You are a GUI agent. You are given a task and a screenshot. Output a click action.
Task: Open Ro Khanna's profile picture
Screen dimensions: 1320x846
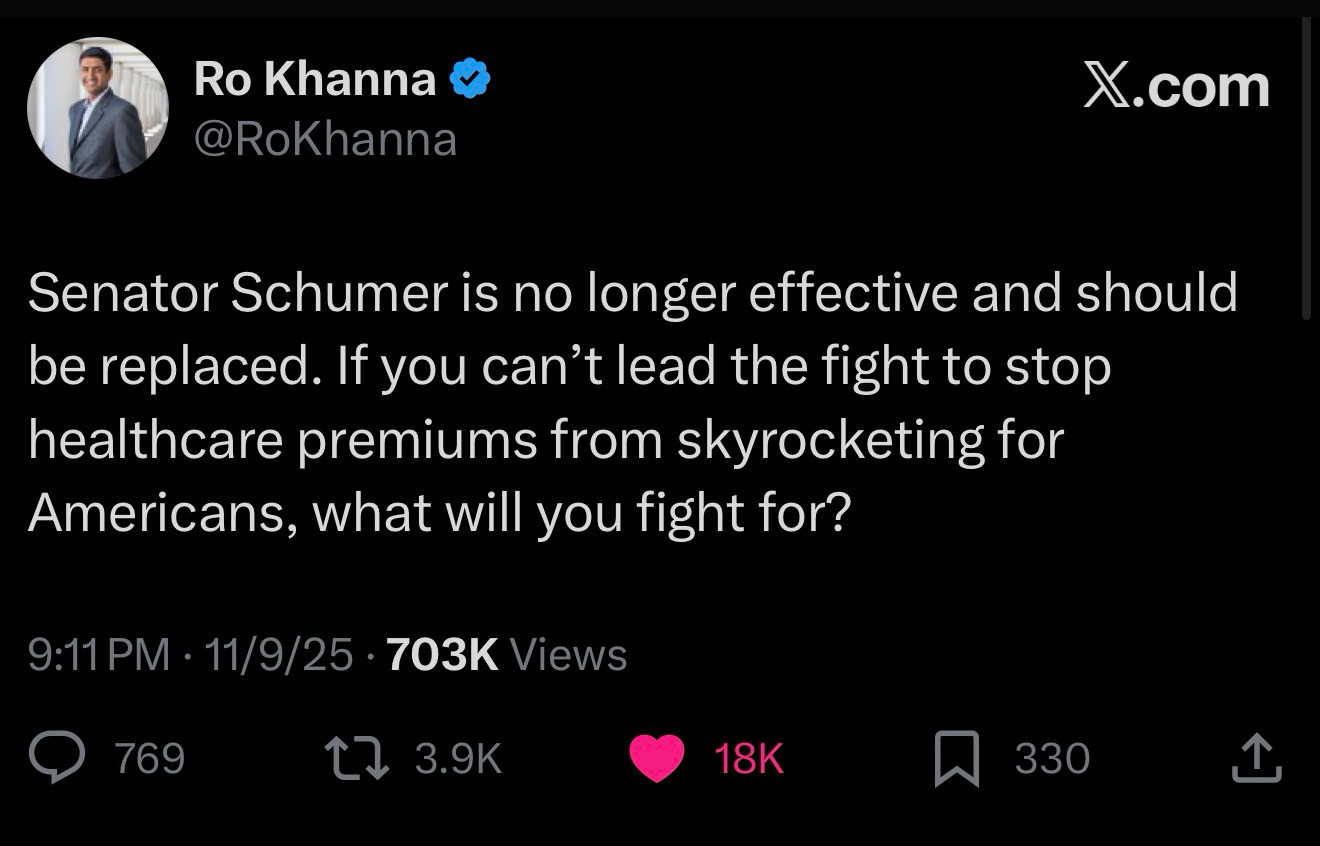pos(98,108)
